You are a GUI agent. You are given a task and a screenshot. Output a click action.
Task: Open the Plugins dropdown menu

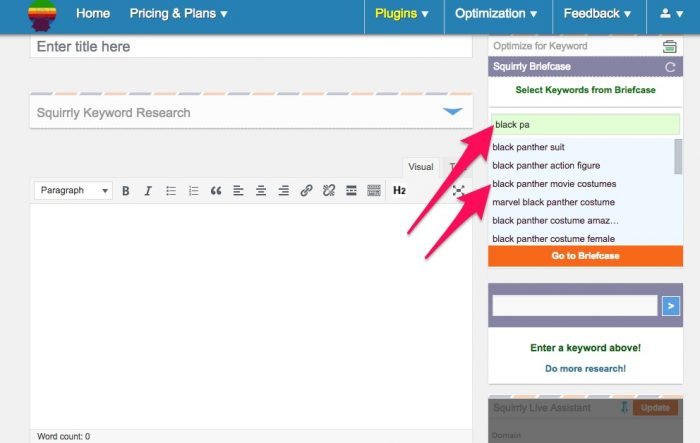click(x=402, y=14)
